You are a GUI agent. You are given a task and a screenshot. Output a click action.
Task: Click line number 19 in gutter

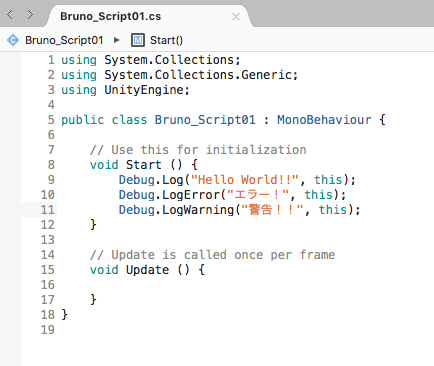[48, 330]
